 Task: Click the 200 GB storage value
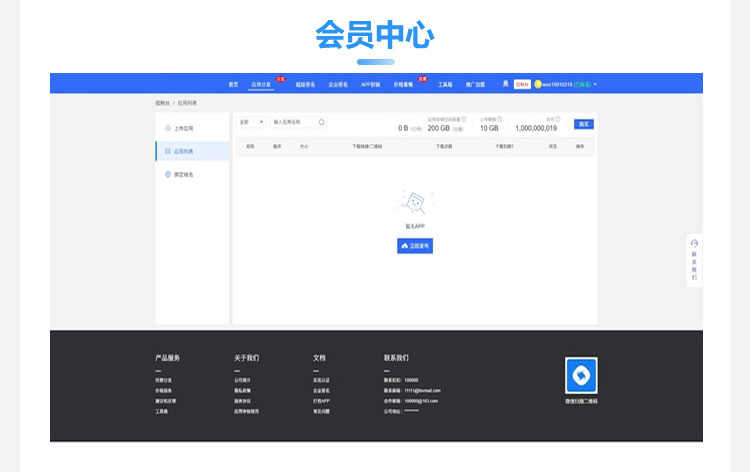(x=439, y=128)
